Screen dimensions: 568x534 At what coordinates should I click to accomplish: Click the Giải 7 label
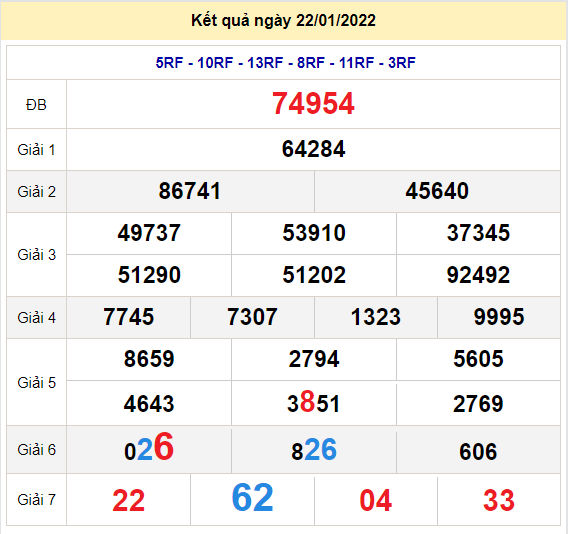[36, 500]
